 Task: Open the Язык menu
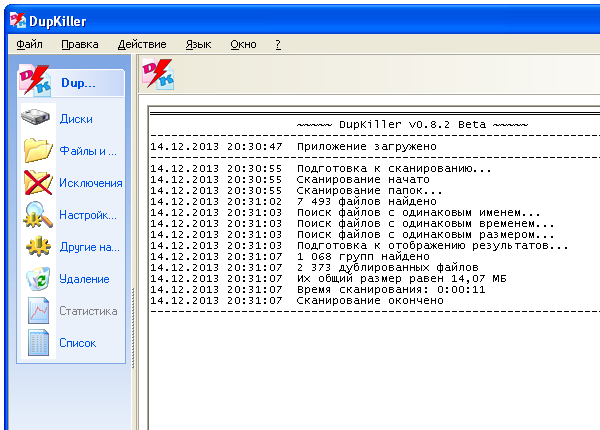tap(198, 44)
